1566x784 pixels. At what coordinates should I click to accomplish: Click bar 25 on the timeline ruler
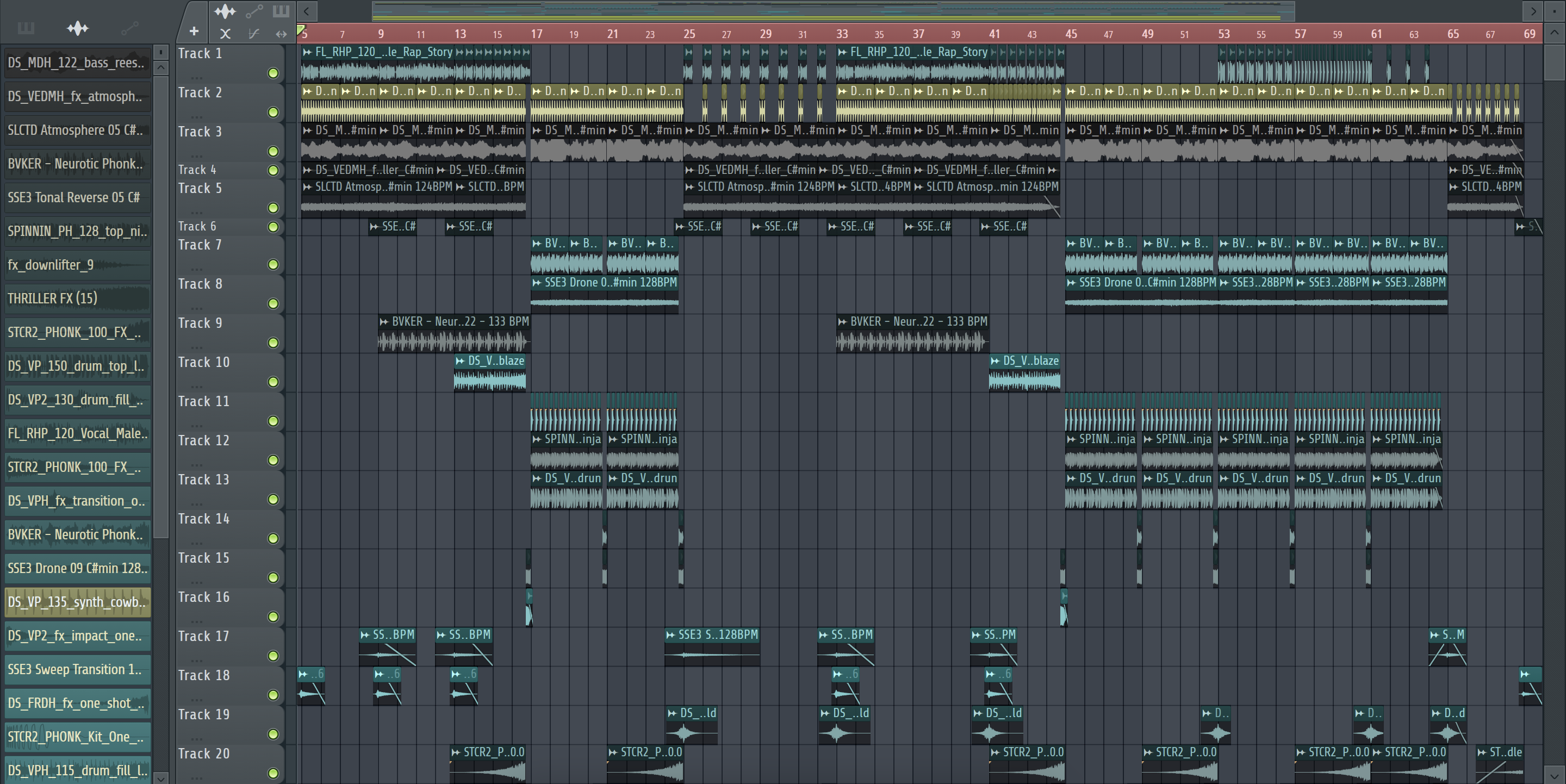pyautogui.click(x=689, y=34)
